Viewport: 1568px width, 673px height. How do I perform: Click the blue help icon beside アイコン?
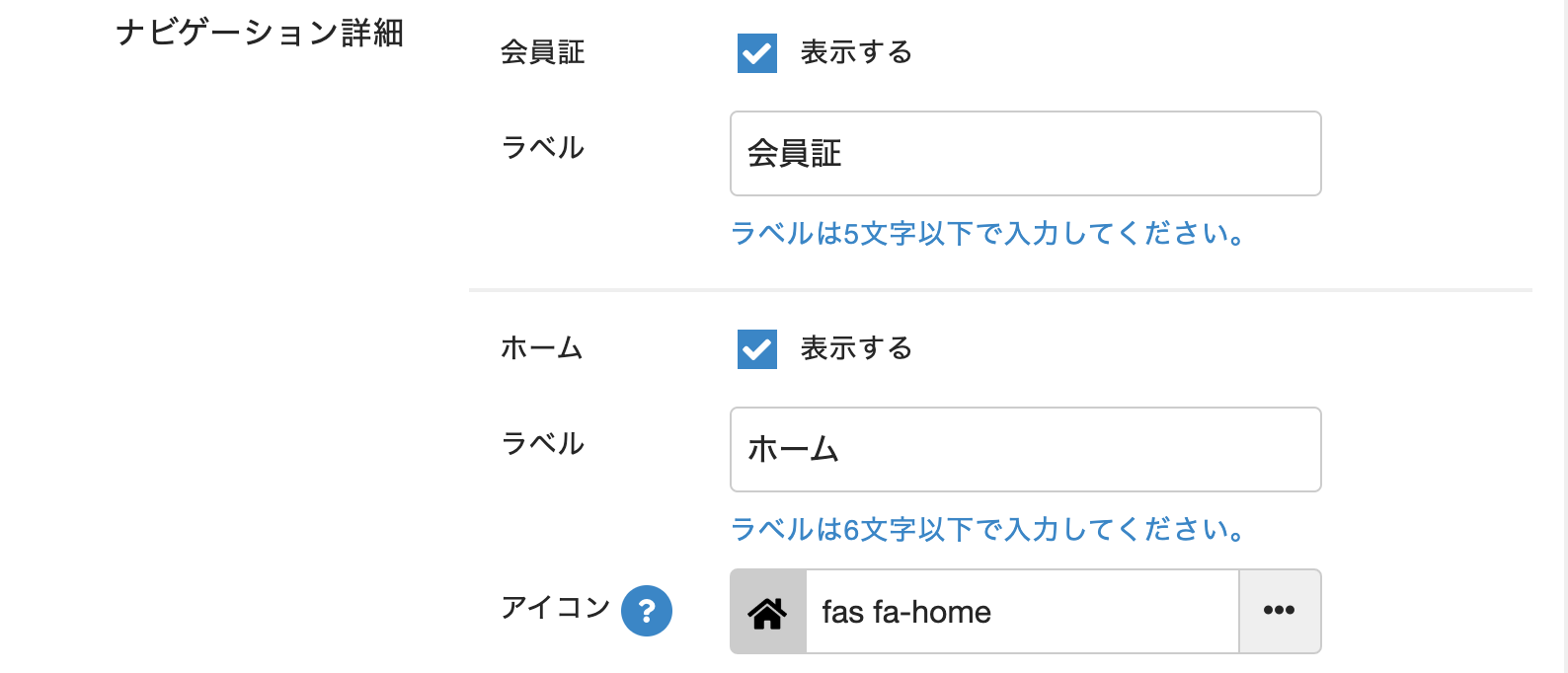click(647, 611)
